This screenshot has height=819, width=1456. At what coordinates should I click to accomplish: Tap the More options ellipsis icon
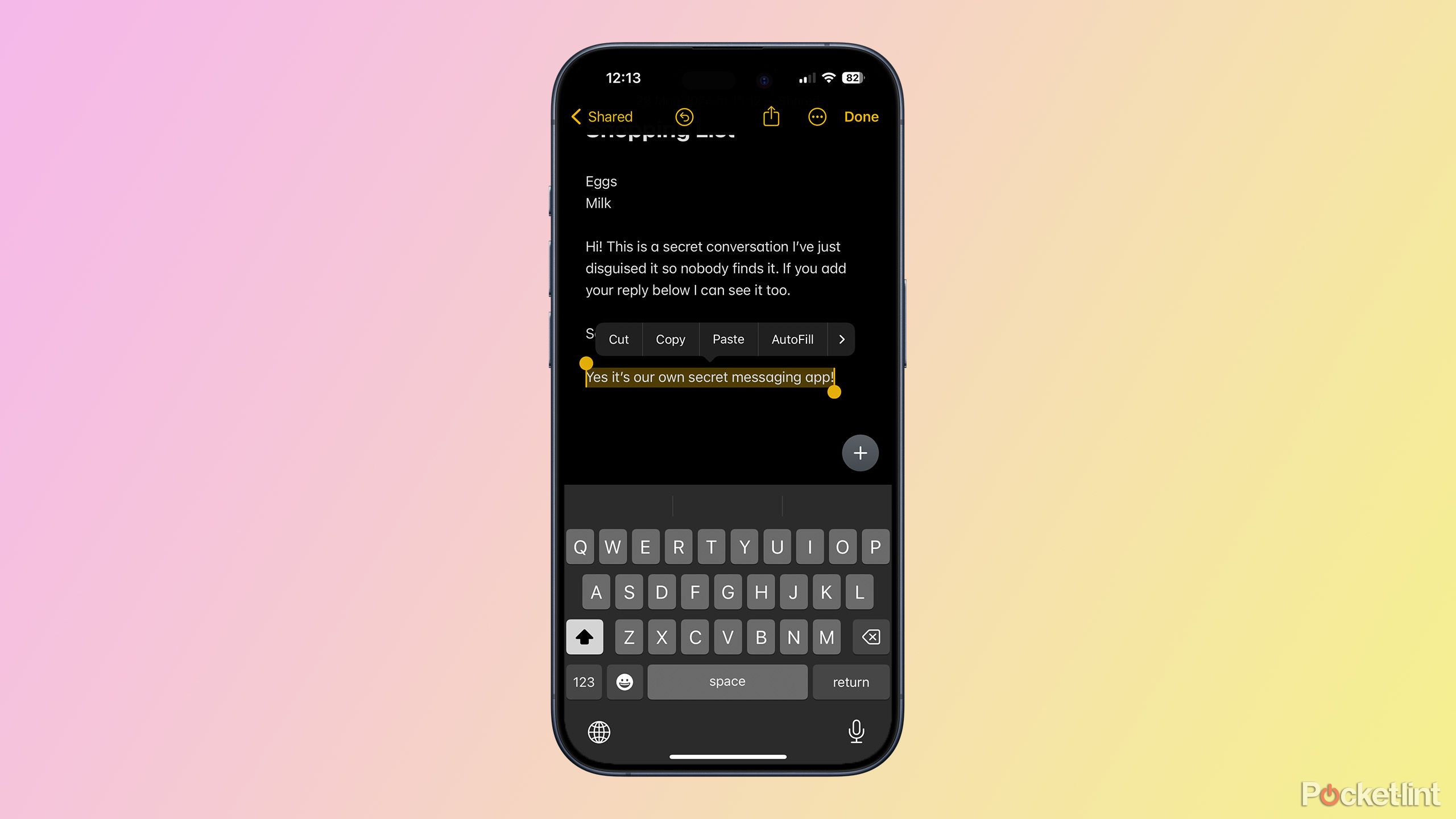click(818, 116)
